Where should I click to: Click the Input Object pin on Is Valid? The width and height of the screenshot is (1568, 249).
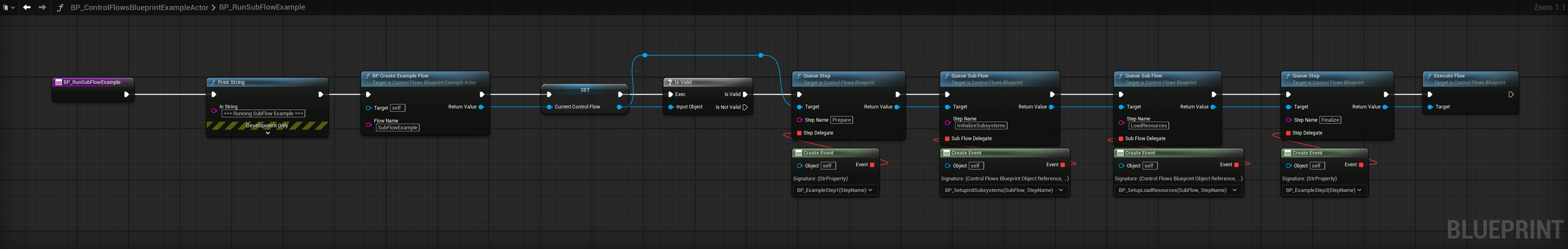[x=671, y=107]
